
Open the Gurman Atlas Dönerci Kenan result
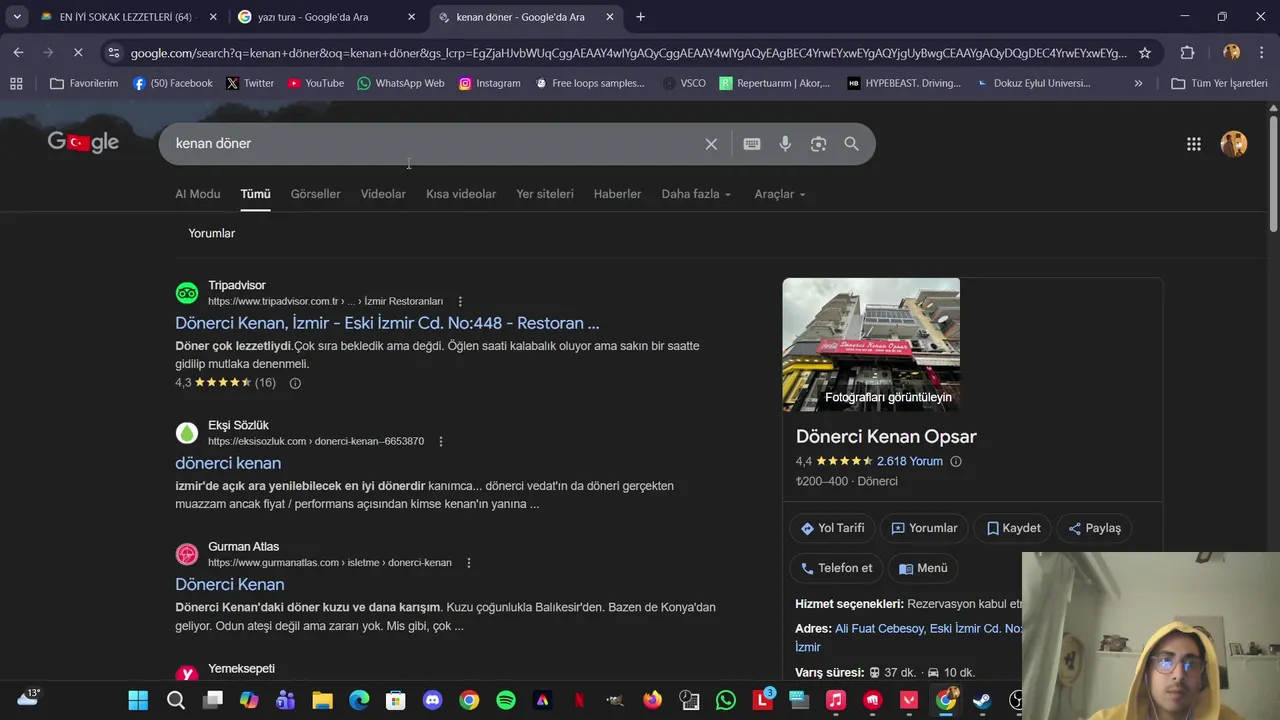pos(230,584)
